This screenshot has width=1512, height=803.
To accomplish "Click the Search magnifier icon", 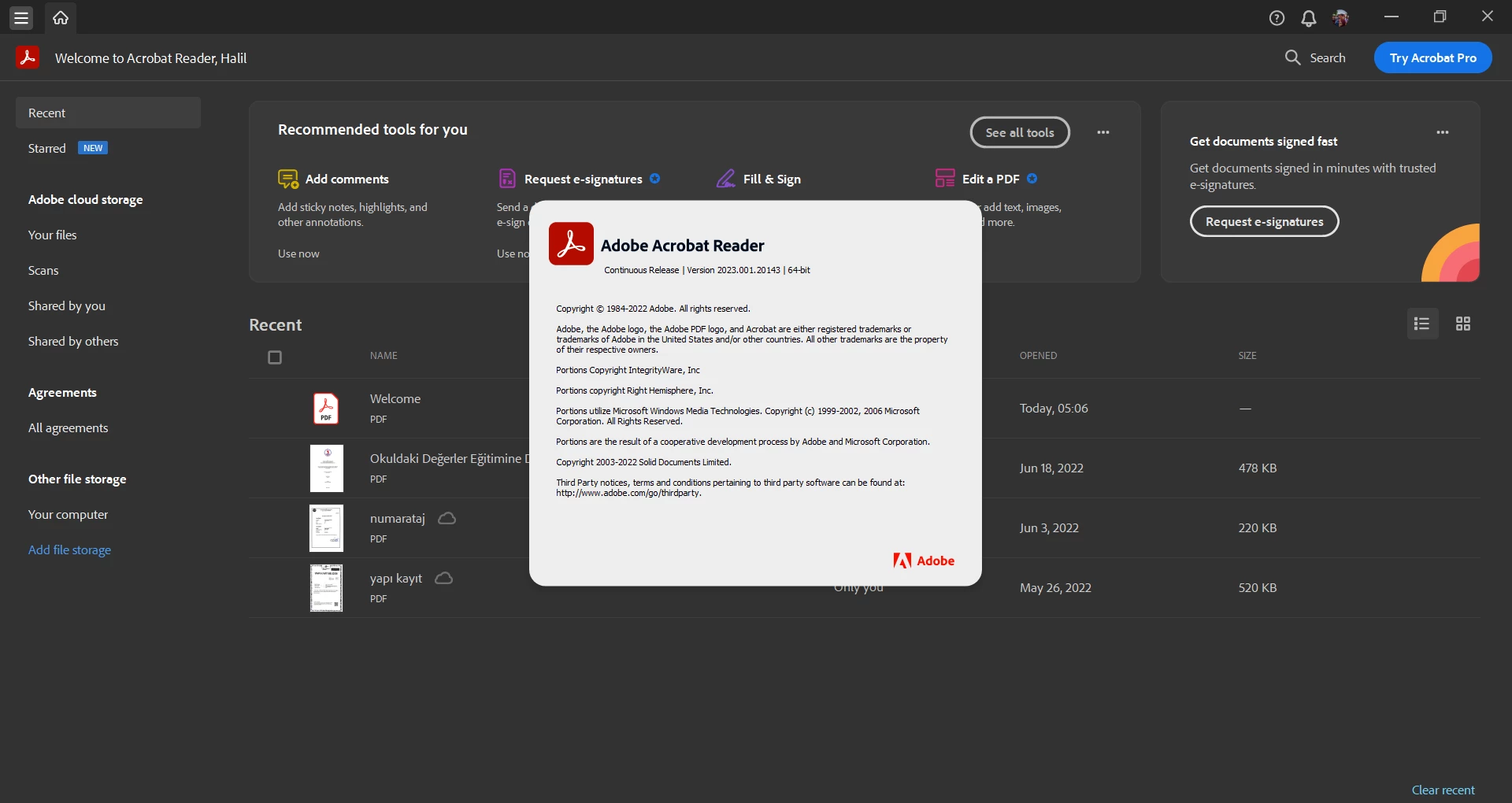I will coord(1292,57).
